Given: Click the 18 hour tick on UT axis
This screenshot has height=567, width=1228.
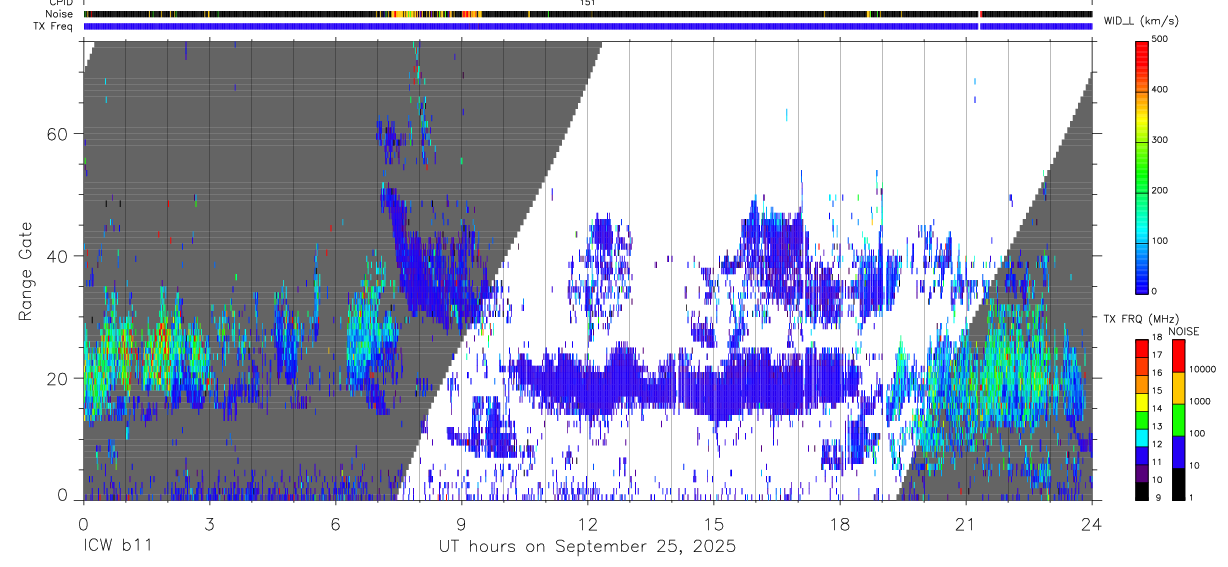Looking at the screenshot, I should tap(839, 524).
